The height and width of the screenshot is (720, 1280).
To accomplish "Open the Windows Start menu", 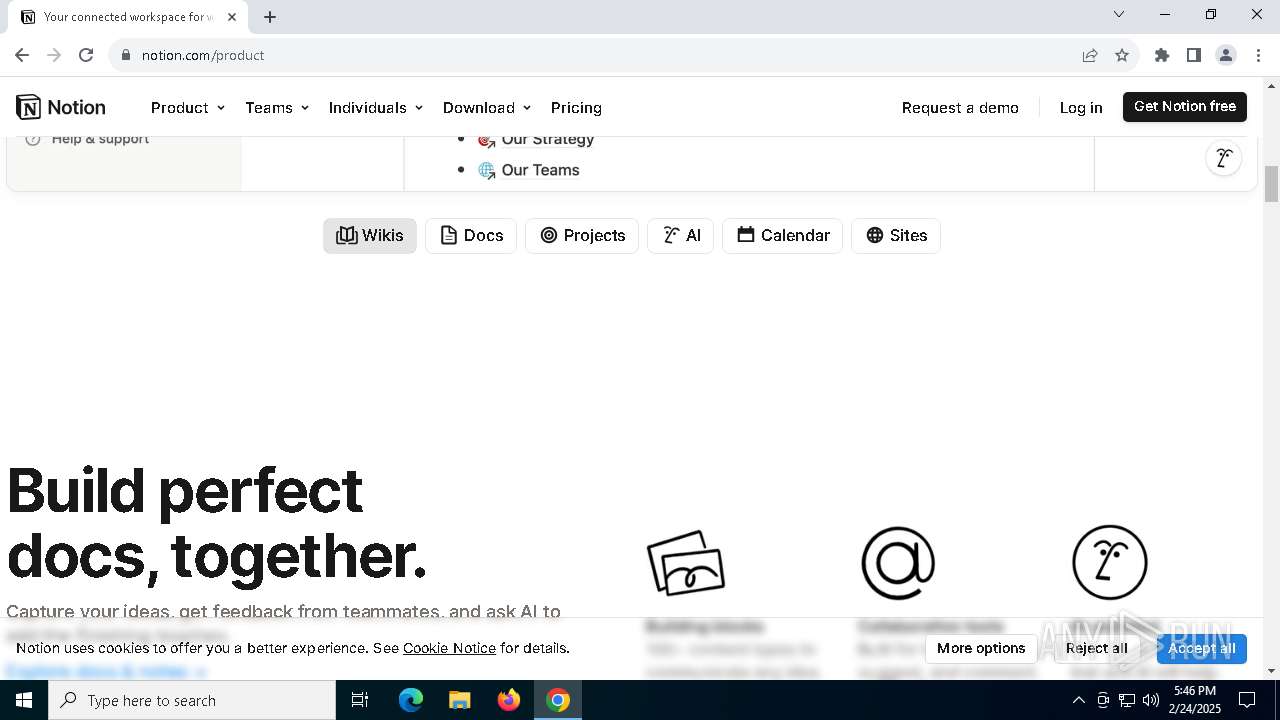I will click(x=24, y=700).
